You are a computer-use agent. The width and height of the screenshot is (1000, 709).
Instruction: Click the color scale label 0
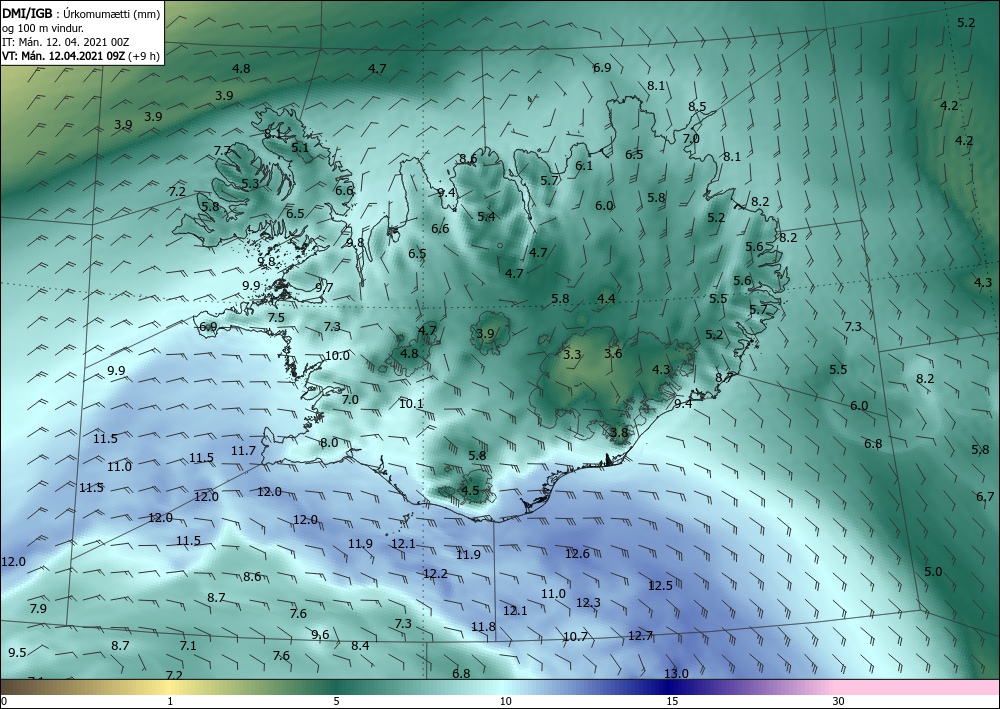tap(4, 702)
